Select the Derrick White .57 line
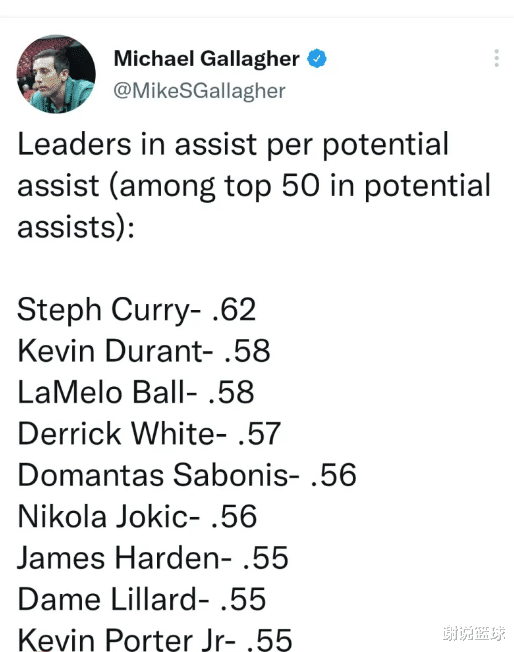 149,434
